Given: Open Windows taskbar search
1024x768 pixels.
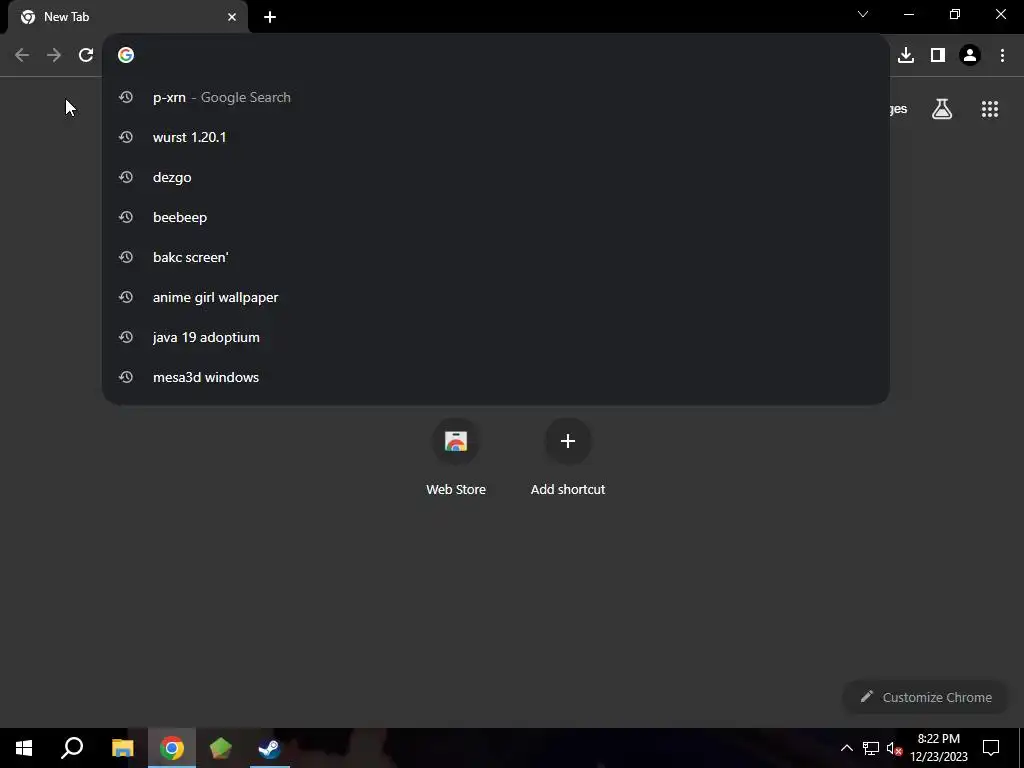Looking at the screenshot, I should click(72, 748).
